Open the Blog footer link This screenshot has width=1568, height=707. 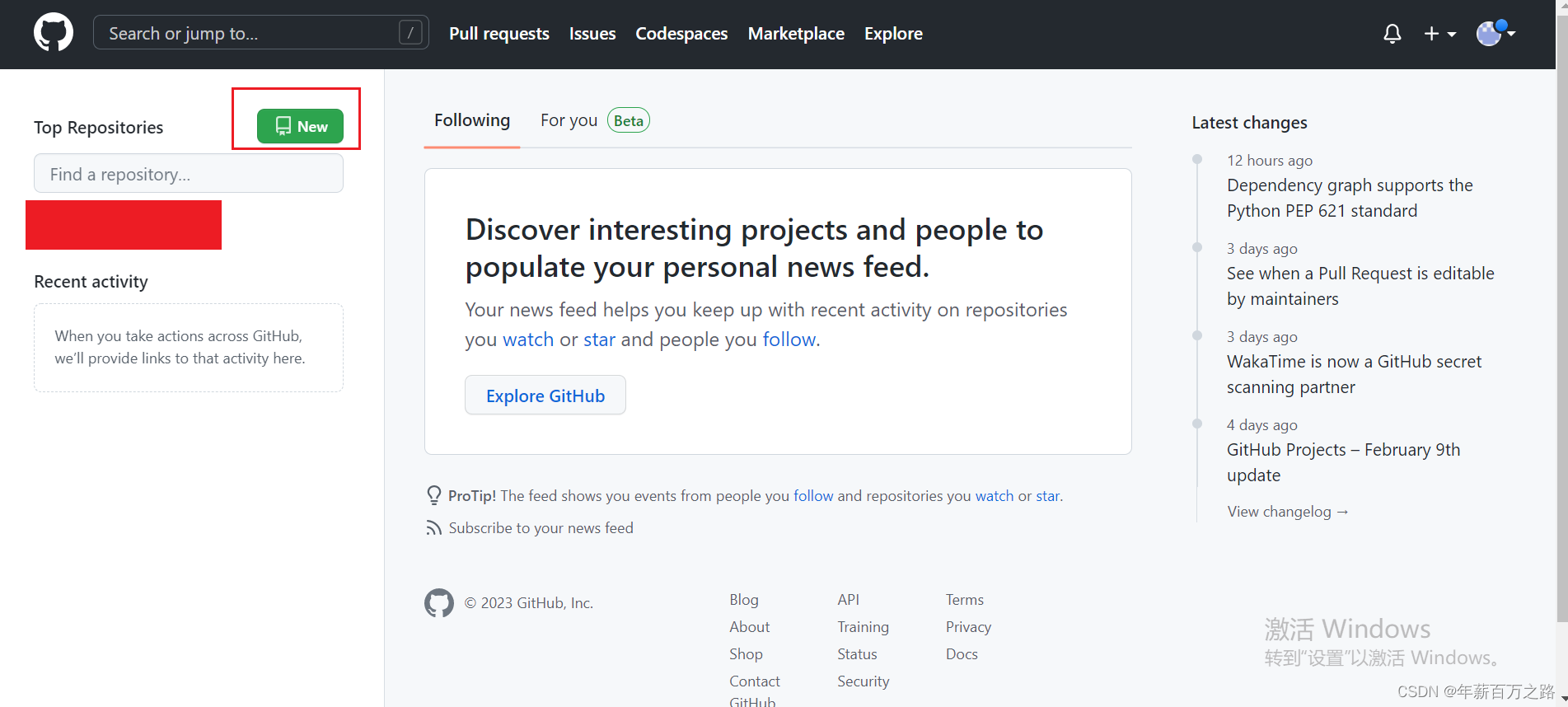tap(744, 600)
